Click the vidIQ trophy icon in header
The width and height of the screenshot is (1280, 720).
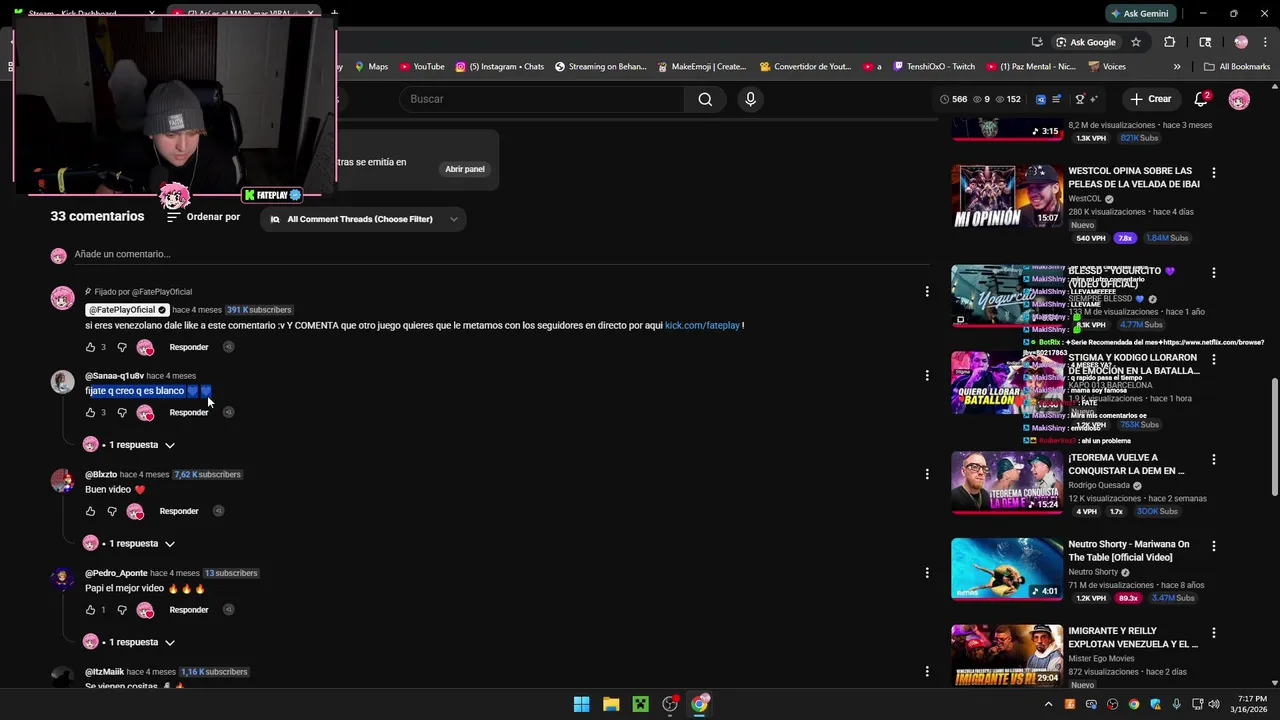pos(1080,99)
